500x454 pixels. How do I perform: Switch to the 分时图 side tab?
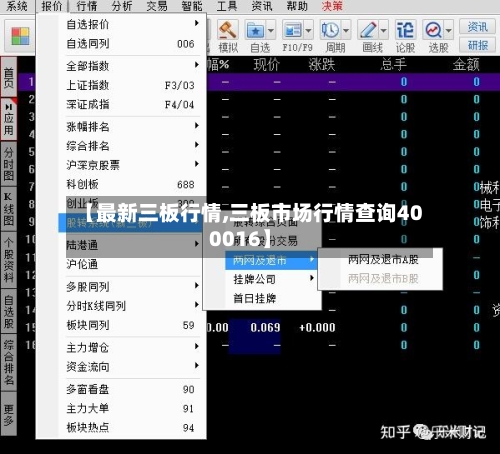9,164
